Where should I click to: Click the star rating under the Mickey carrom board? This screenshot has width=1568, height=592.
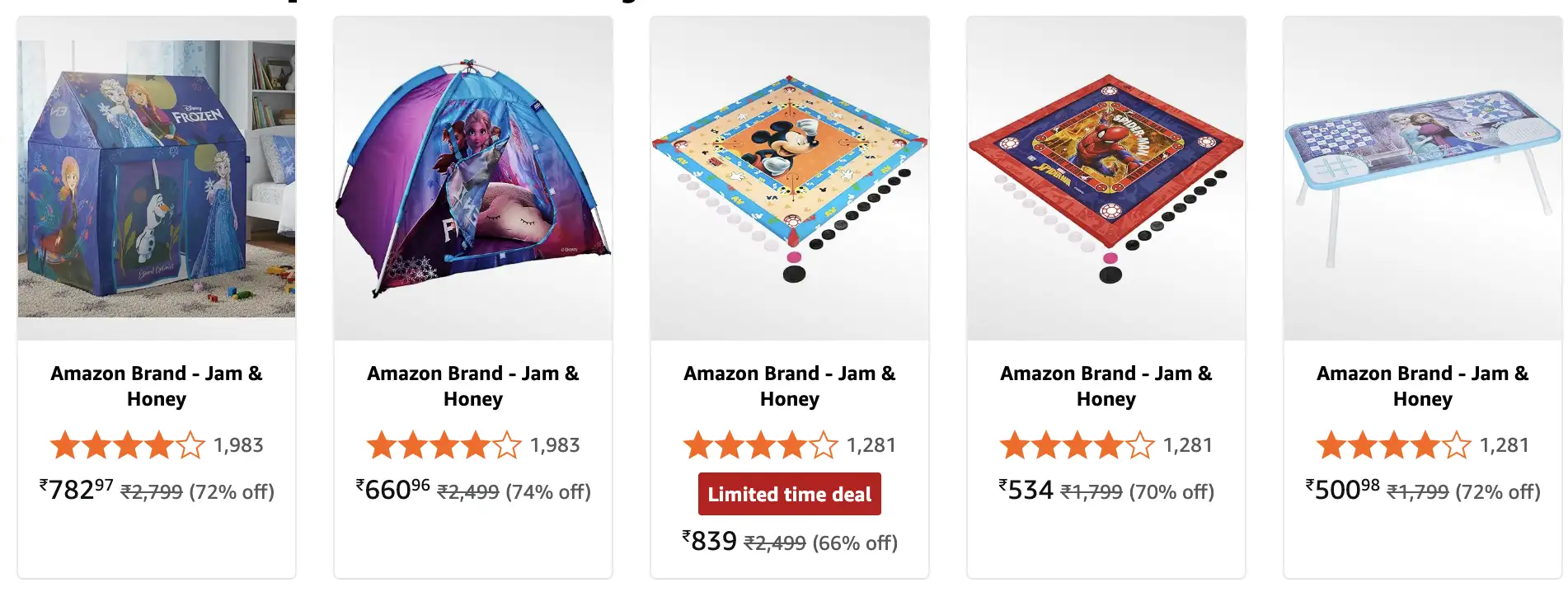point(758,445)
